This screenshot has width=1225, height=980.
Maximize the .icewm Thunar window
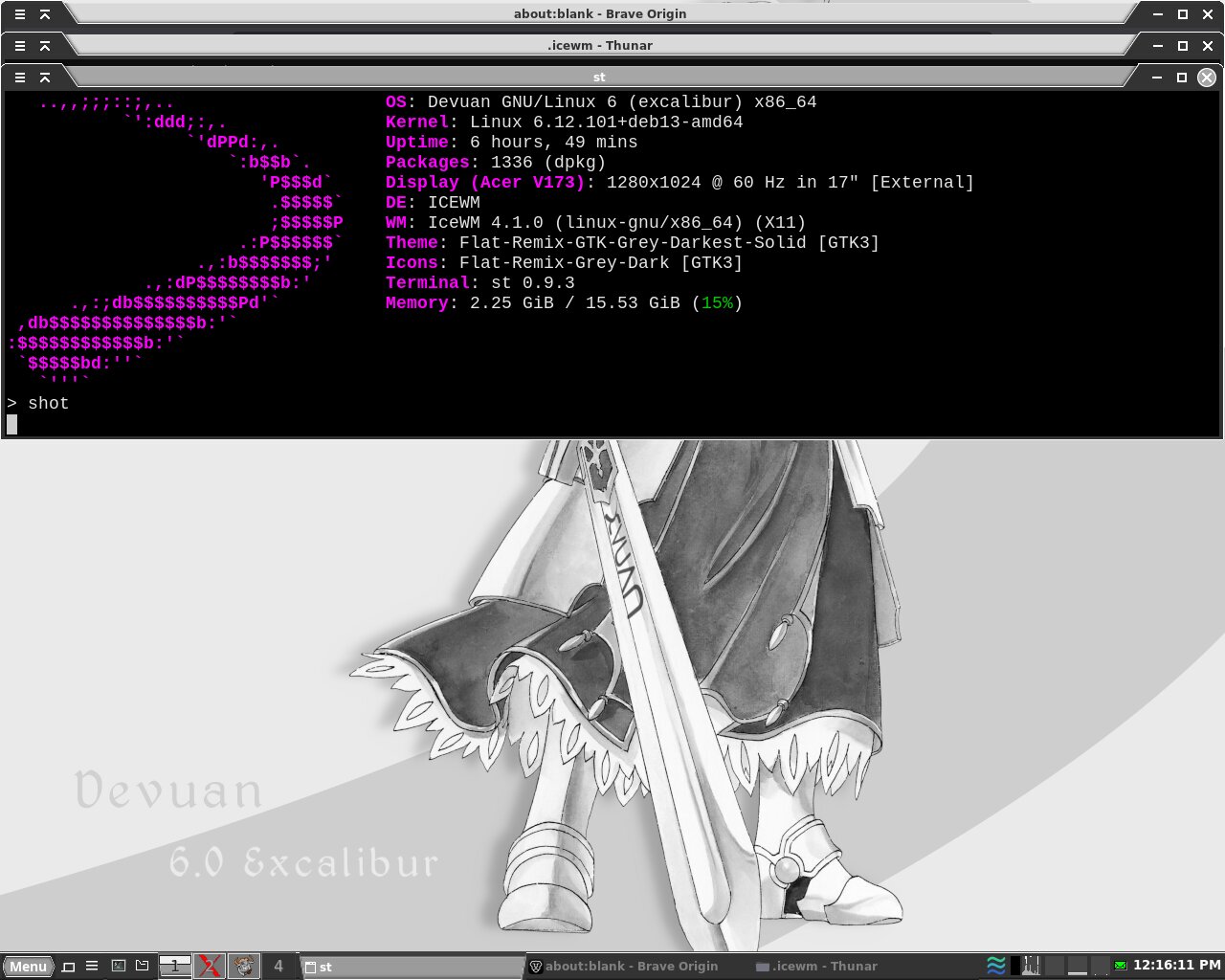coord(1182,46)
